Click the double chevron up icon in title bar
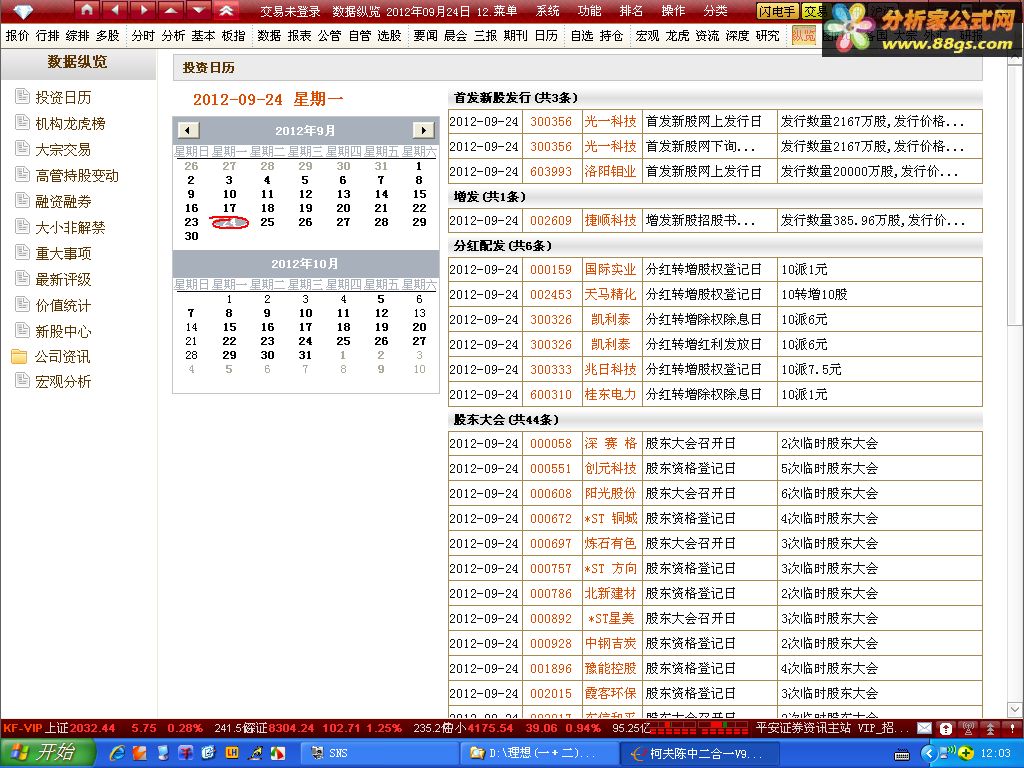This screenshot has width=1024, height=768. click(226, 10)
